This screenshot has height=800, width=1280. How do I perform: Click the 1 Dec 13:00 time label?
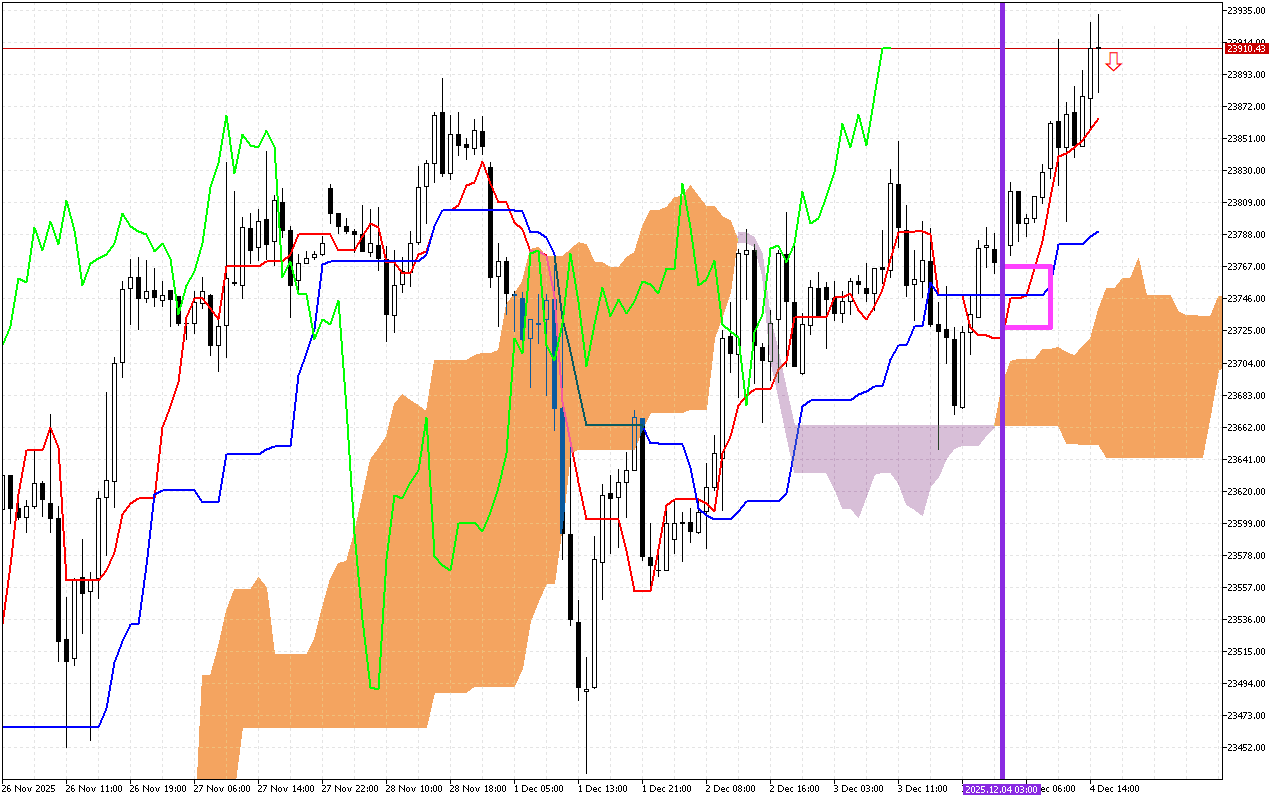pyautogui.click(x=601, y=789)
